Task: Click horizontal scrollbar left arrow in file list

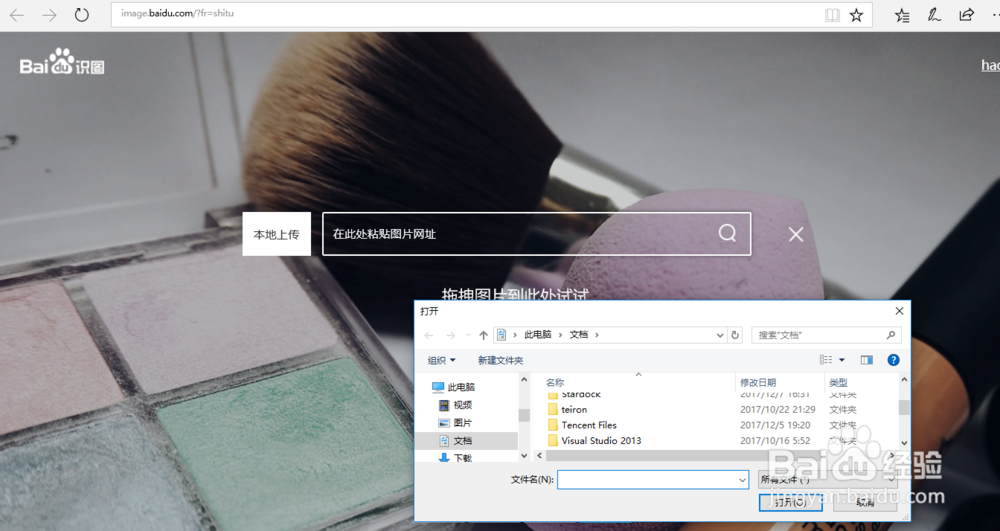Action: click(540, 456)
